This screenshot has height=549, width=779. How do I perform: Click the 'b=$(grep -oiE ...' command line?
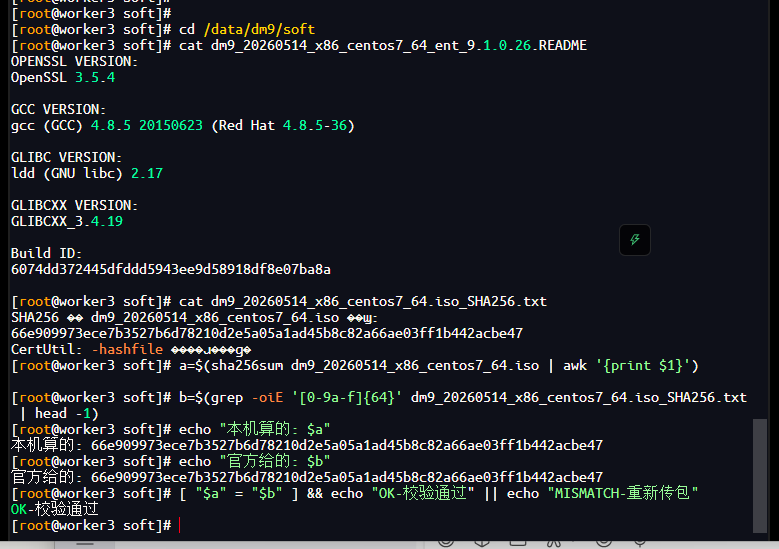click(379, 397)
